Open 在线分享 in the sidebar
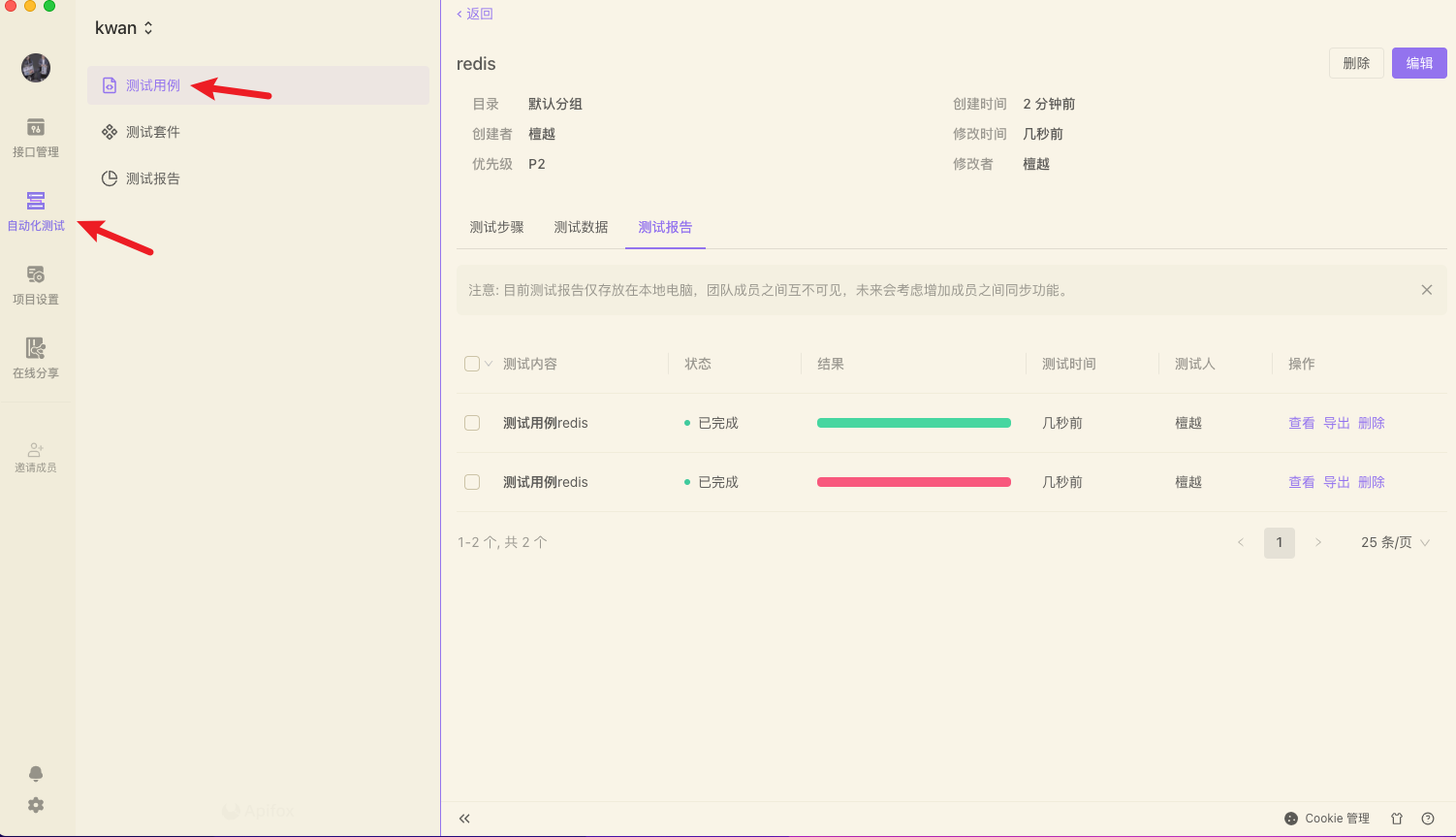Viewport: 1456px width, 837px height. (x=36, y=359)
